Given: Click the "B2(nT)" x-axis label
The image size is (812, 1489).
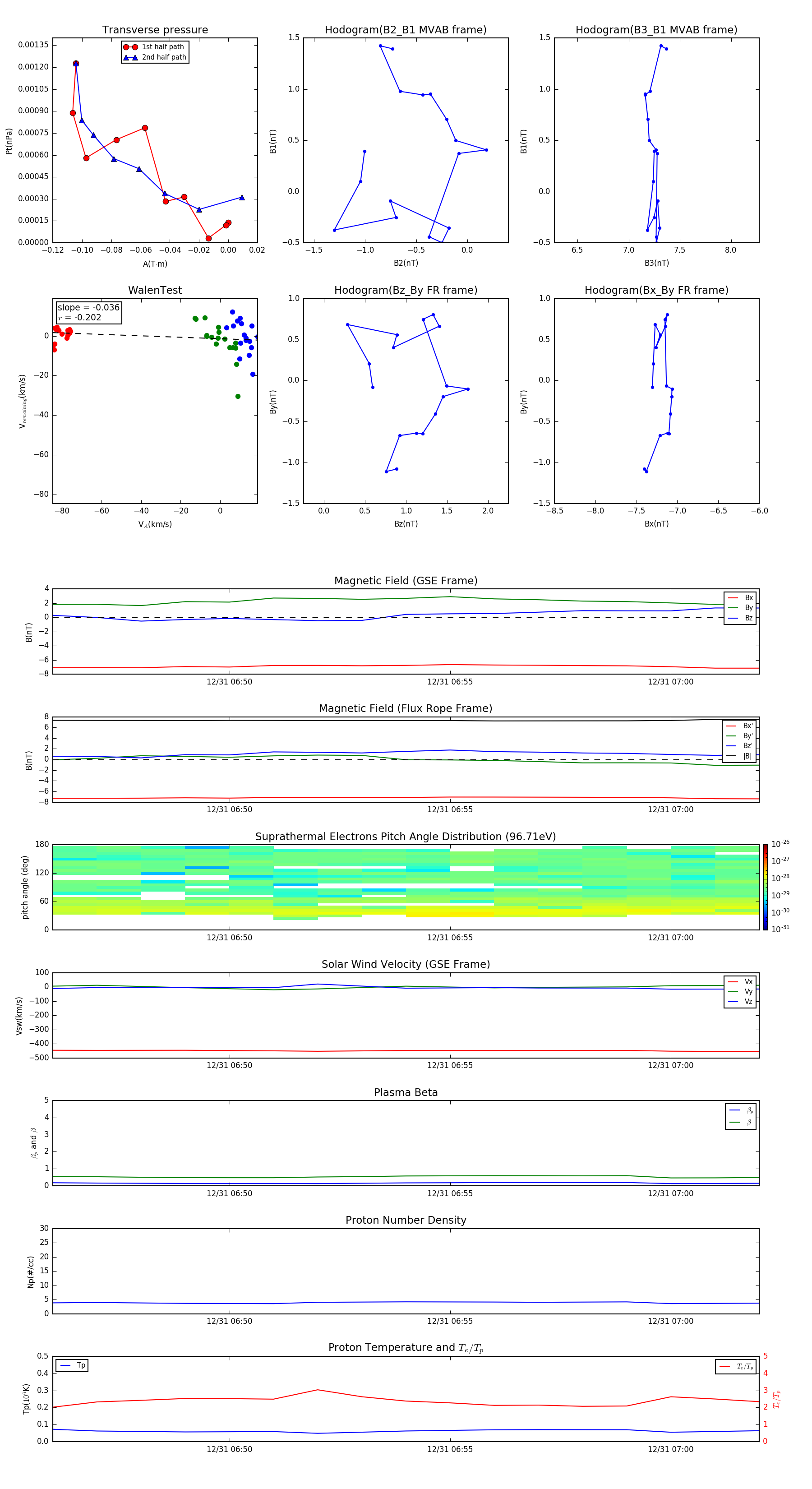Looking at the screenshot, I should (406, 263).
